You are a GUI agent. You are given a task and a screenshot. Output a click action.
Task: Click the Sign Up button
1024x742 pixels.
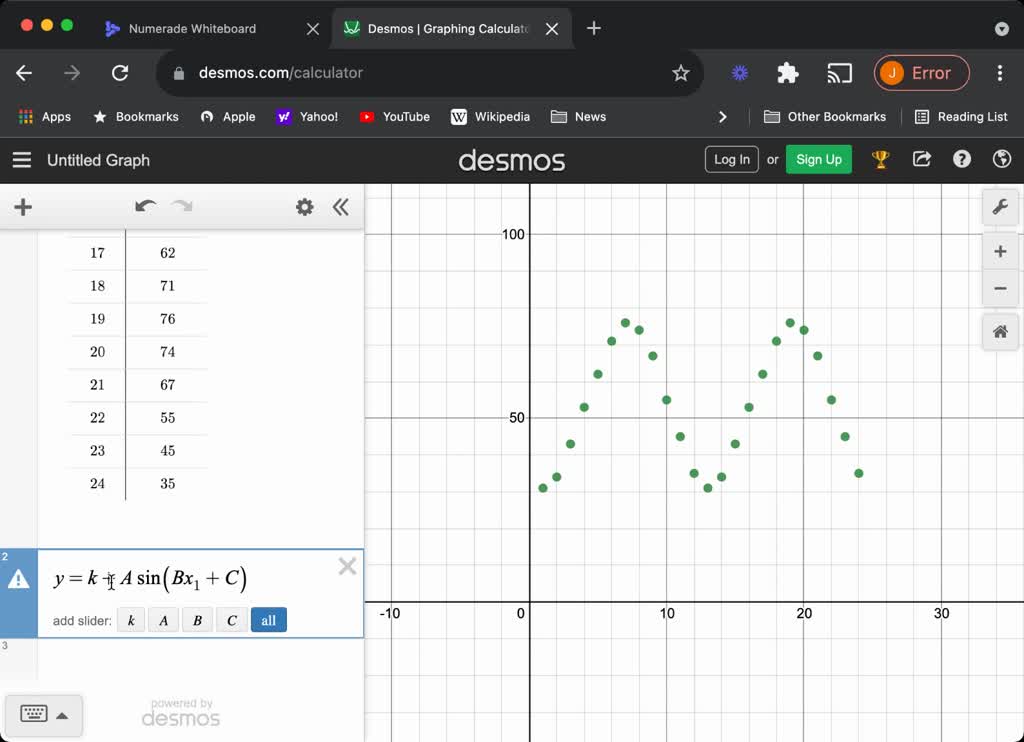(x=818, y=159)
